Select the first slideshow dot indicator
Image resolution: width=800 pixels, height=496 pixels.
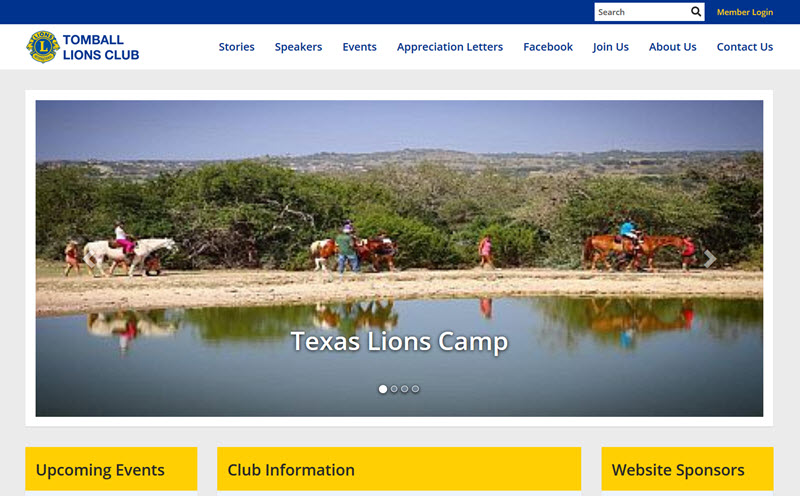[383, 389]
